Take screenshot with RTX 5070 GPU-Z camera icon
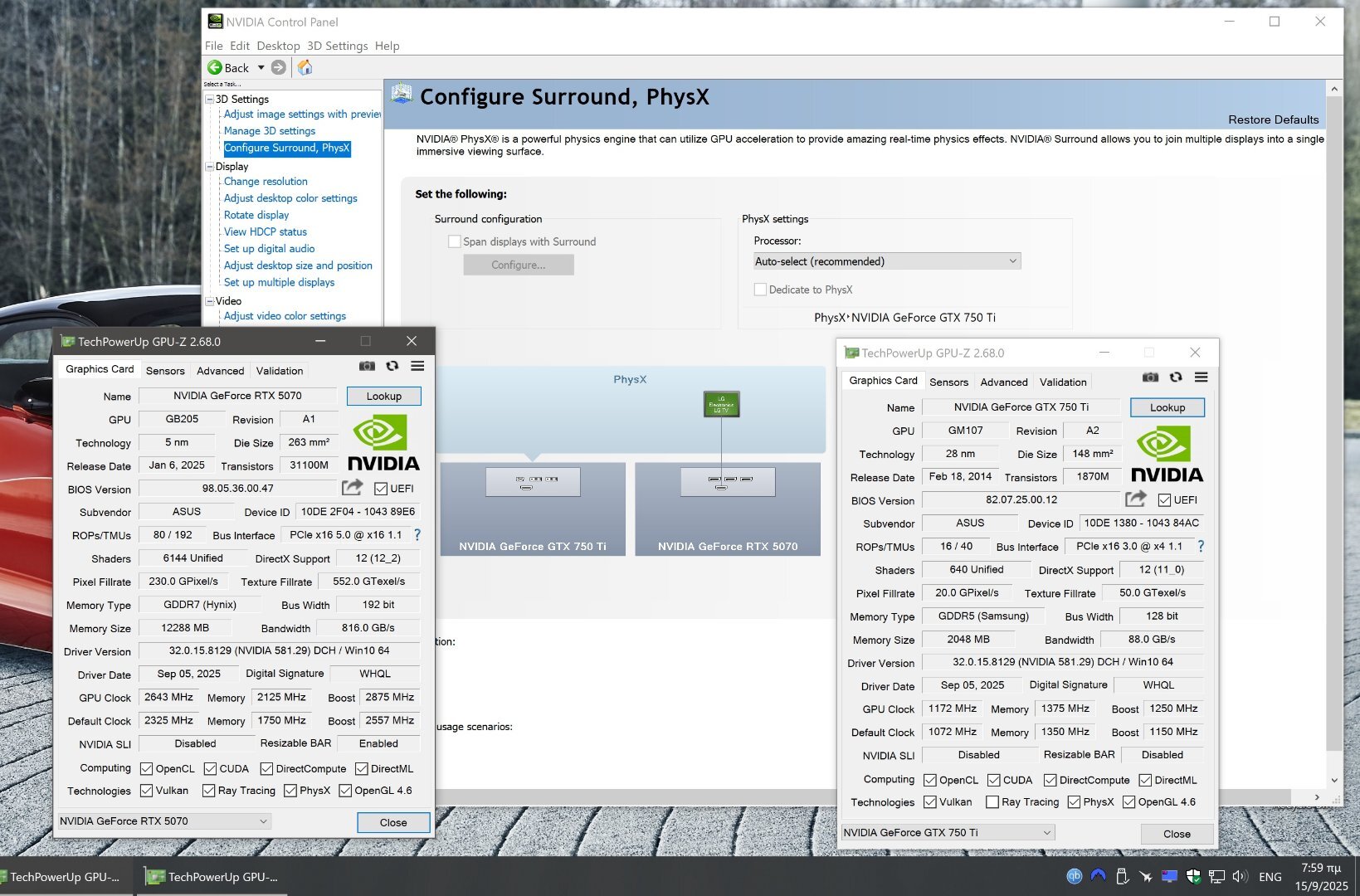The height and width of the screenshot is (896, 1360). (x=367, y=366)
